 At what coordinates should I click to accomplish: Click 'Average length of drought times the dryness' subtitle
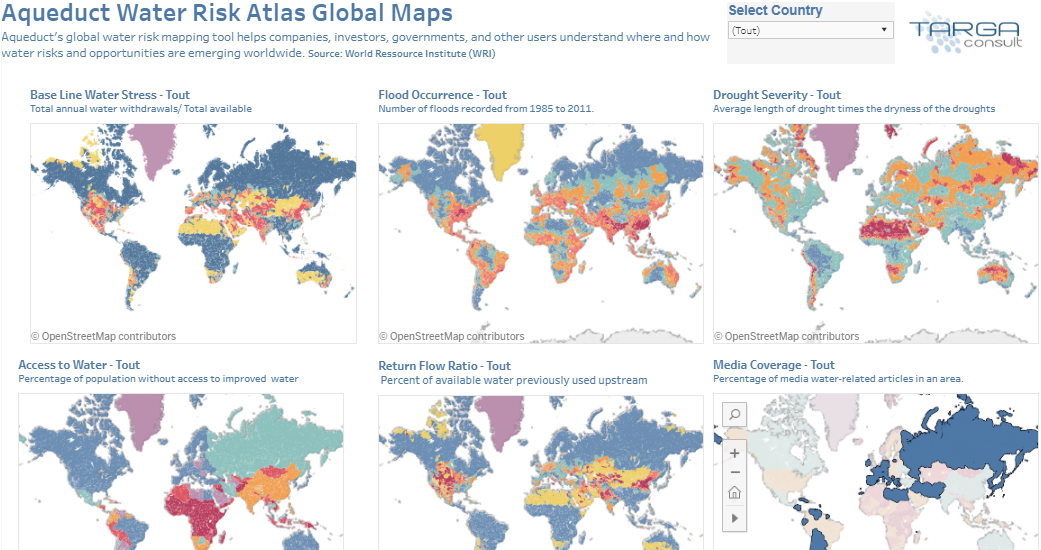[854, 108]
